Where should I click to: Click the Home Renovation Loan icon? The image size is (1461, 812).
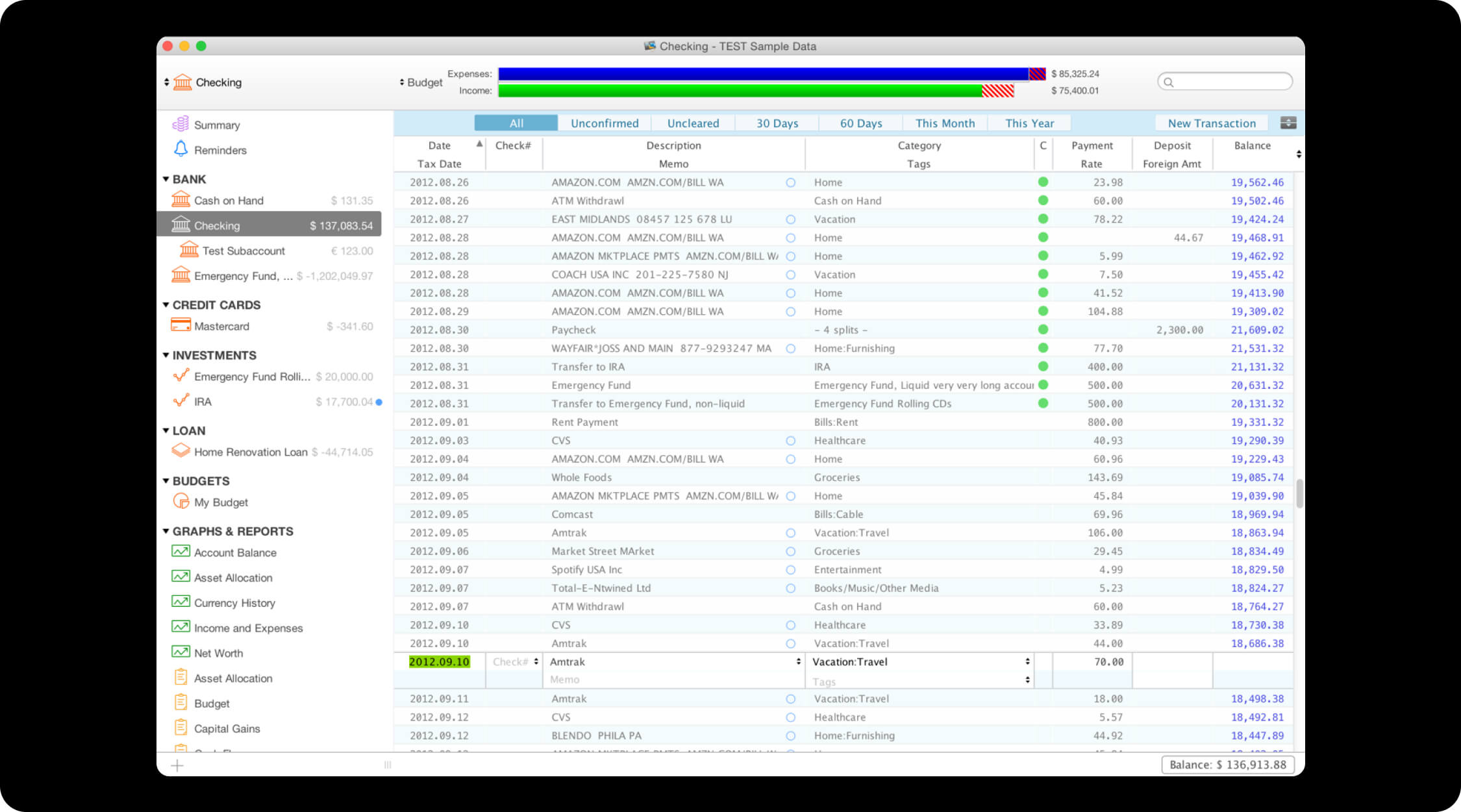pyautogui.click(x=181, y=450)
